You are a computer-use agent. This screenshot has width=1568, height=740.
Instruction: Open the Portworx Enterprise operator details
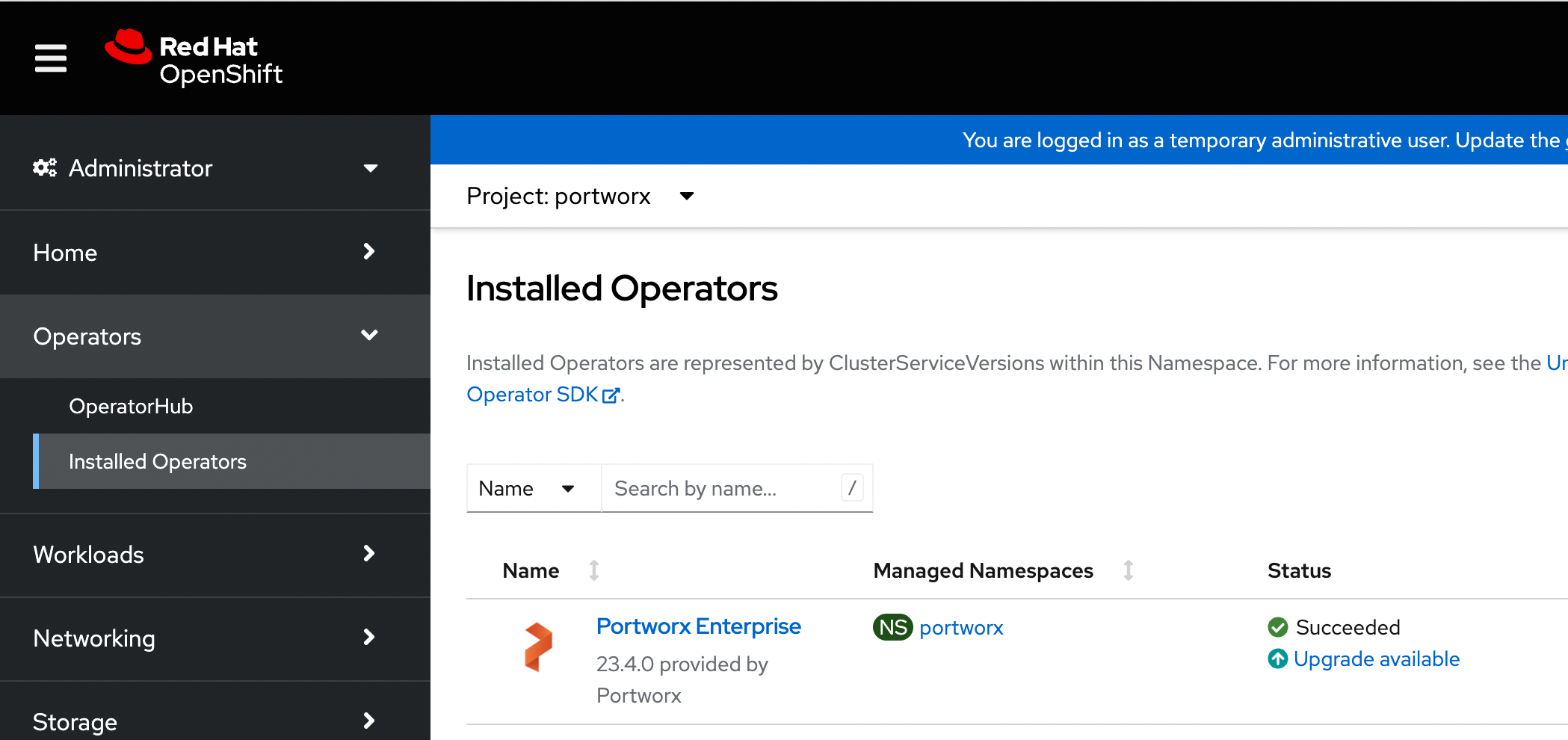(699, 626)
